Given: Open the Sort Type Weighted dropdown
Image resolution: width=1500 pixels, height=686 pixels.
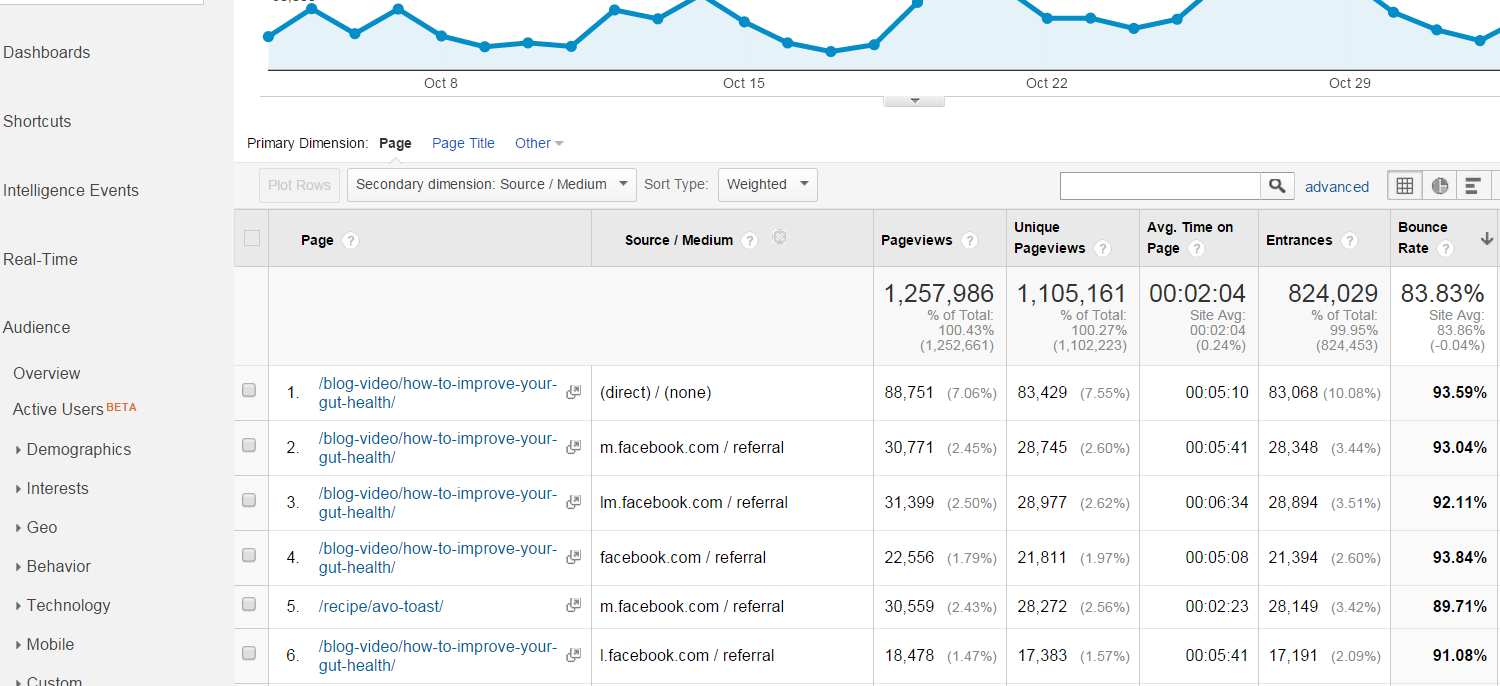Looking at the screenshot, I should 767,184.
